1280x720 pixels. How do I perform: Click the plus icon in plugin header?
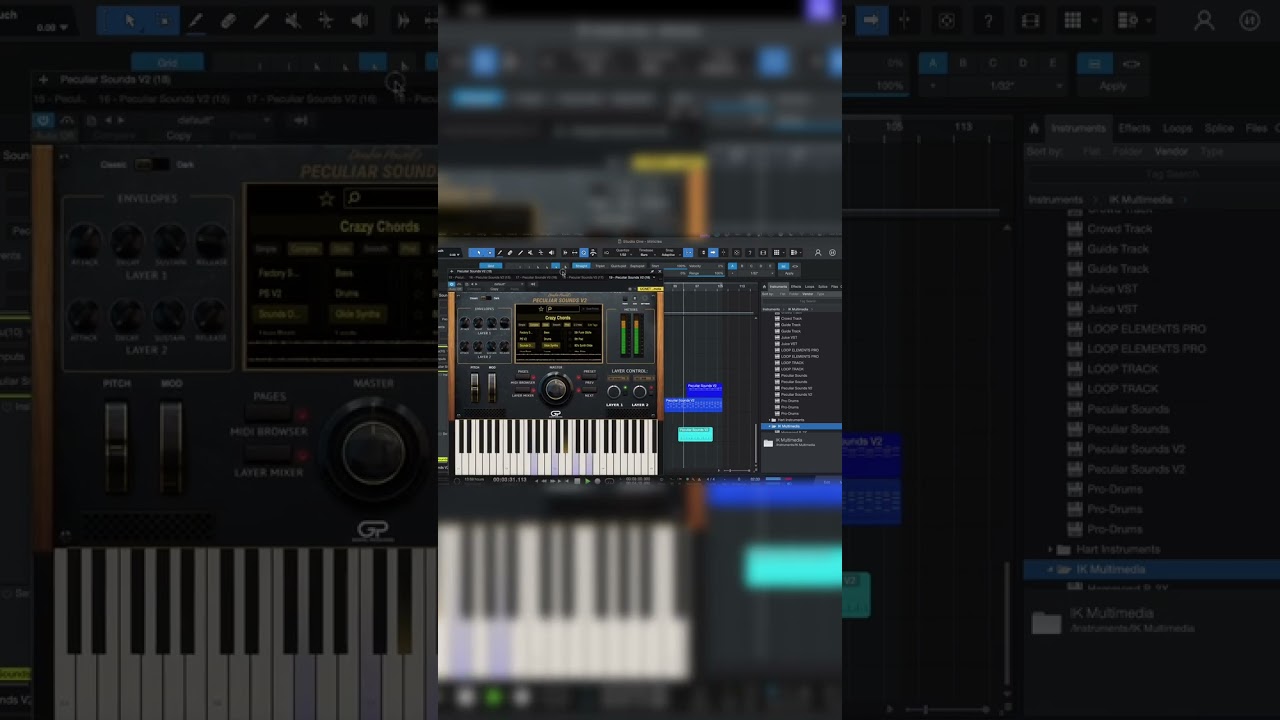[451, 271]
